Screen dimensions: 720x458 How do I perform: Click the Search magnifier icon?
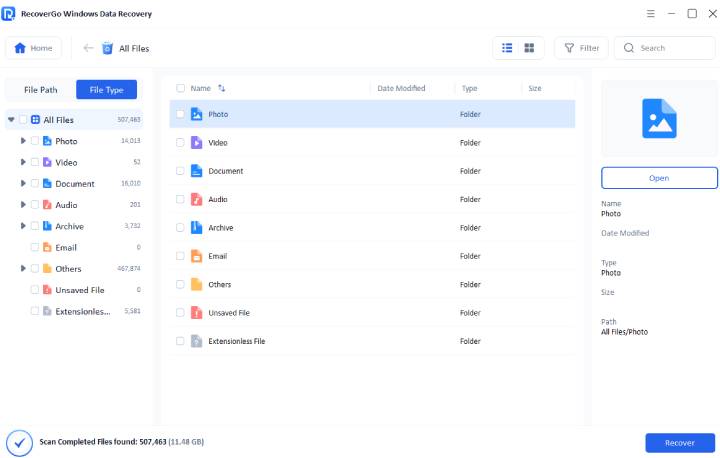tap(629, 48)
